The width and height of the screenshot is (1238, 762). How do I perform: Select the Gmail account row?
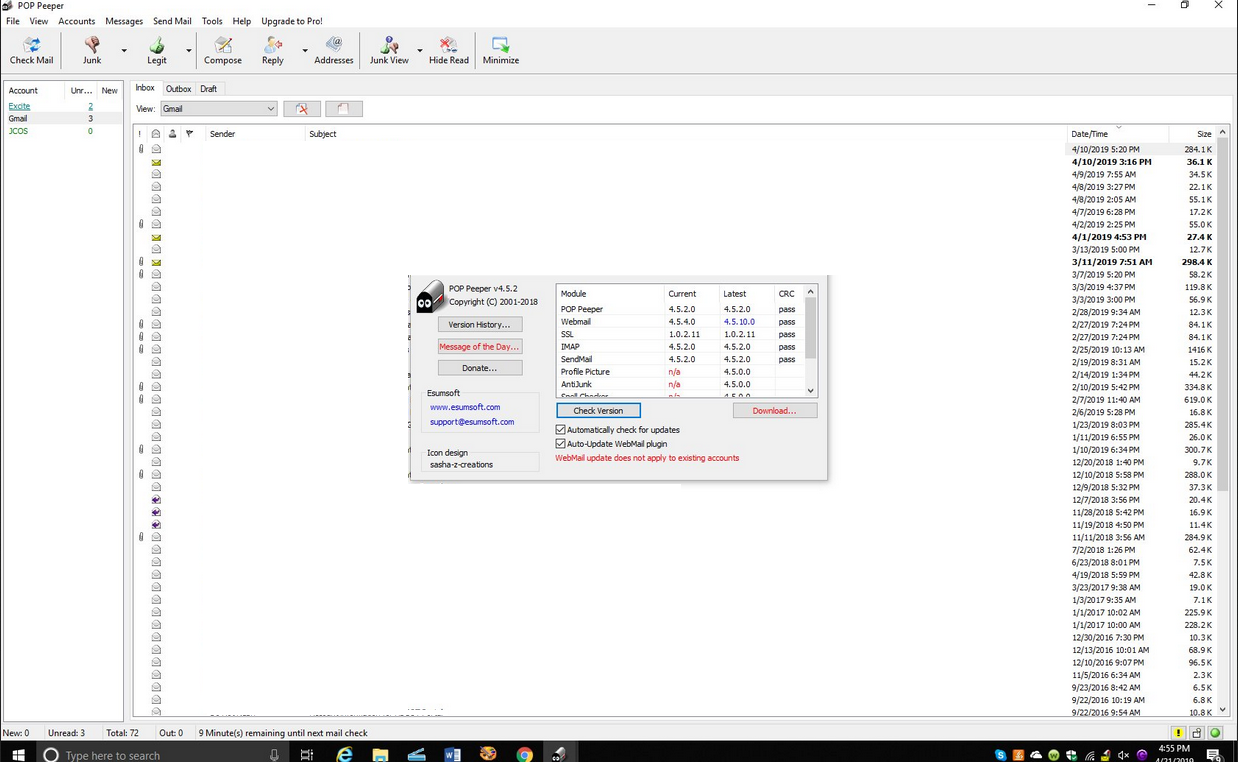click(x=64, y=119)
